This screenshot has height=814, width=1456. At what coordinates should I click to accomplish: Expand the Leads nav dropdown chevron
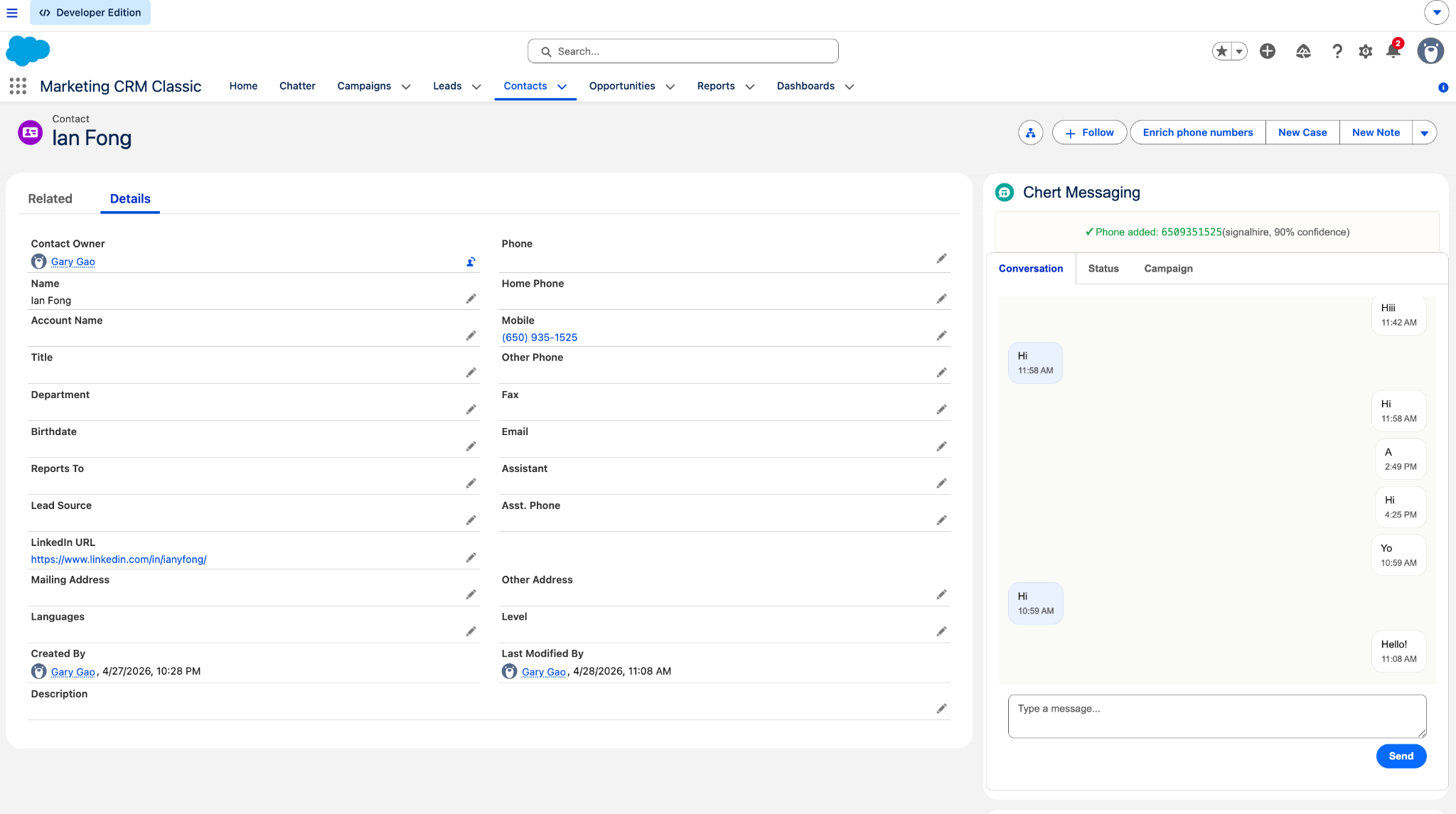[476, 87]
